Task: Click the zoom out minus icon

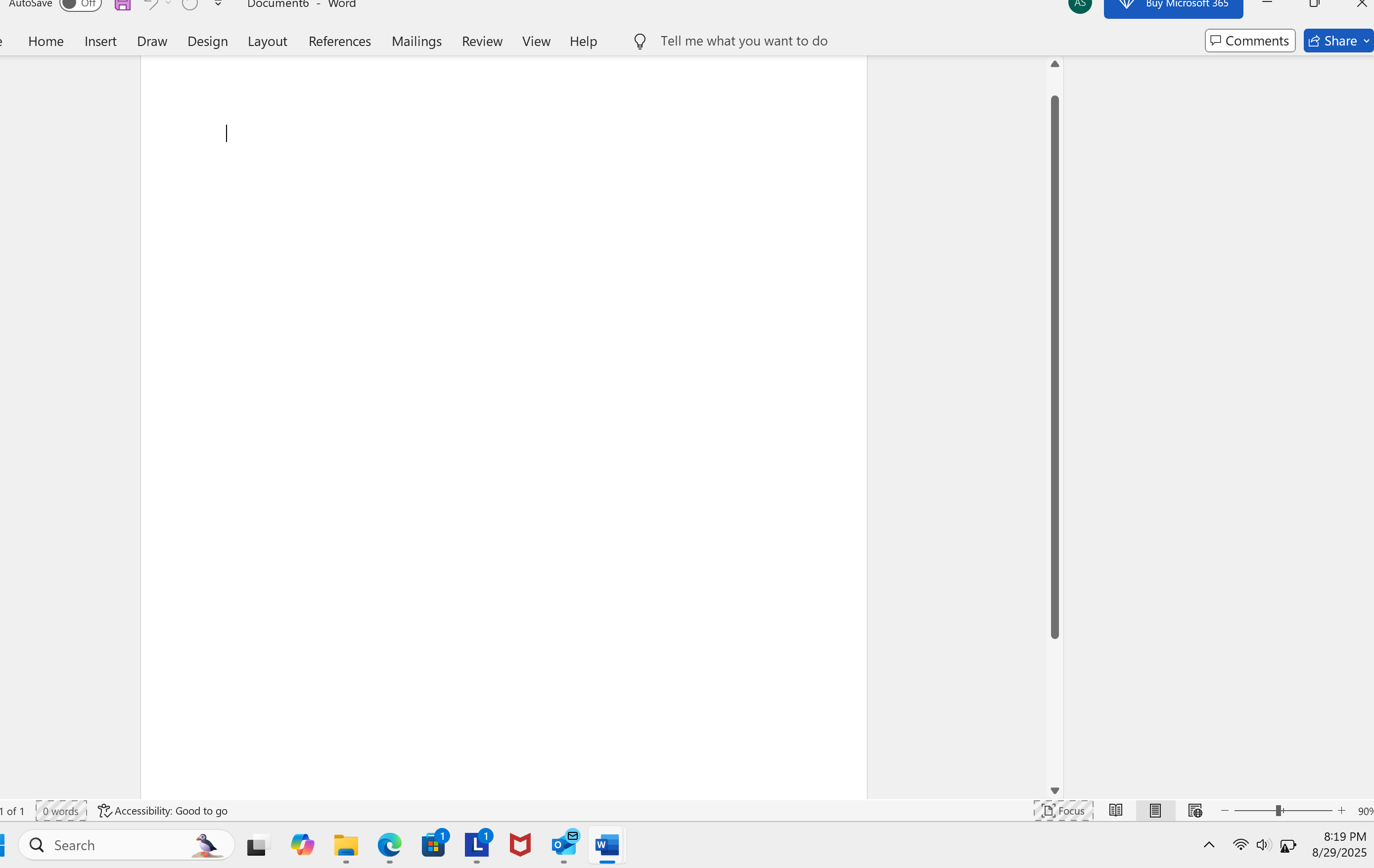Action: point(1225,810)
